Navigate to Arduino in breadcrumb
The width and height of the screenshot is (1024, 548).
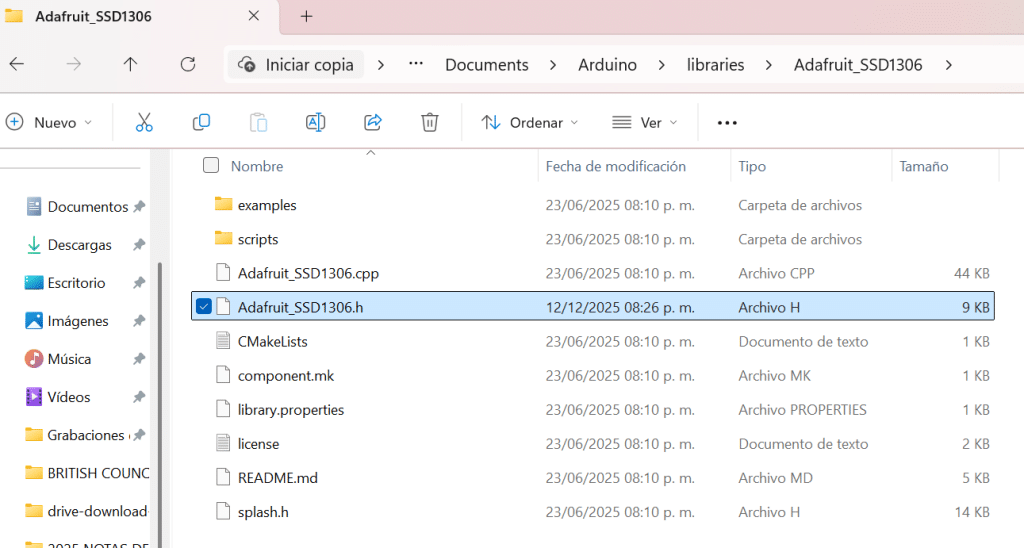tap(607, 65)
